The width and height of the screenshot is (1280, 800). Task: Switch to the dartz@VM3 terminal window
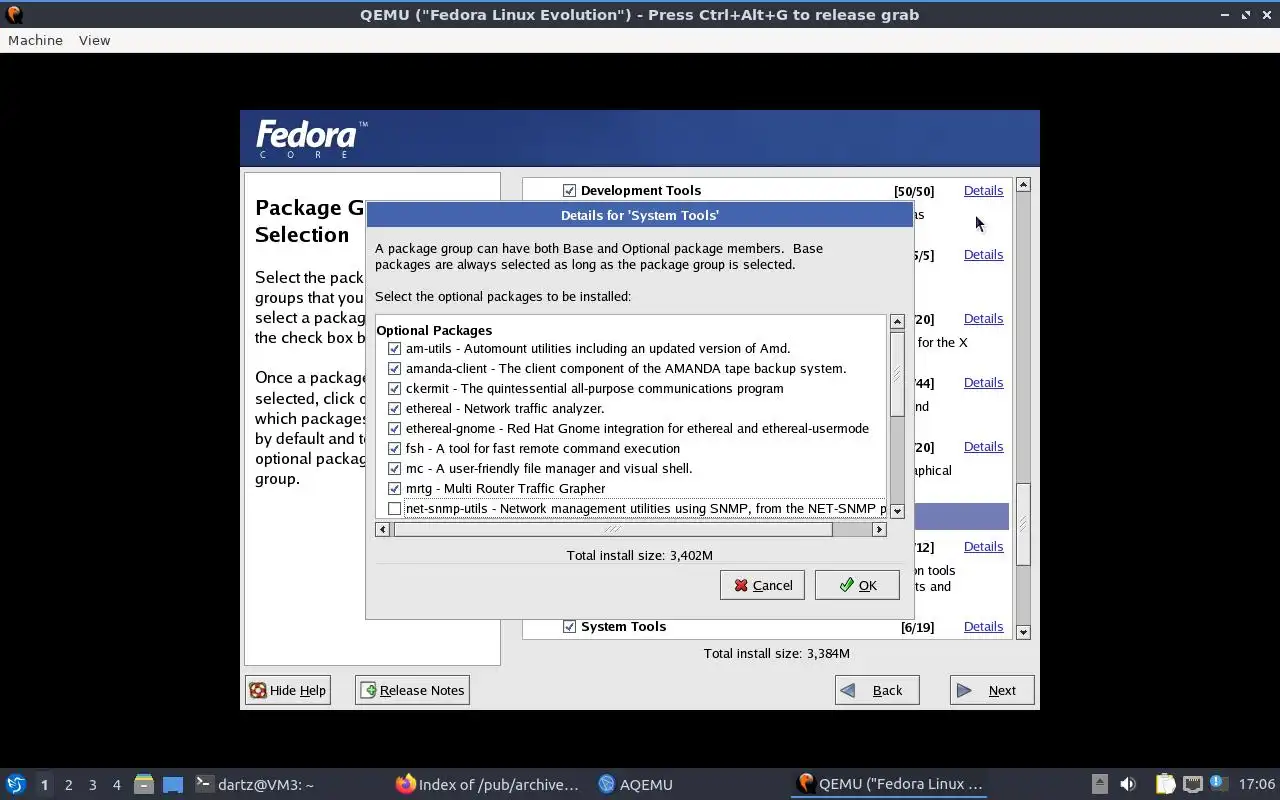(x=255, y=784)
